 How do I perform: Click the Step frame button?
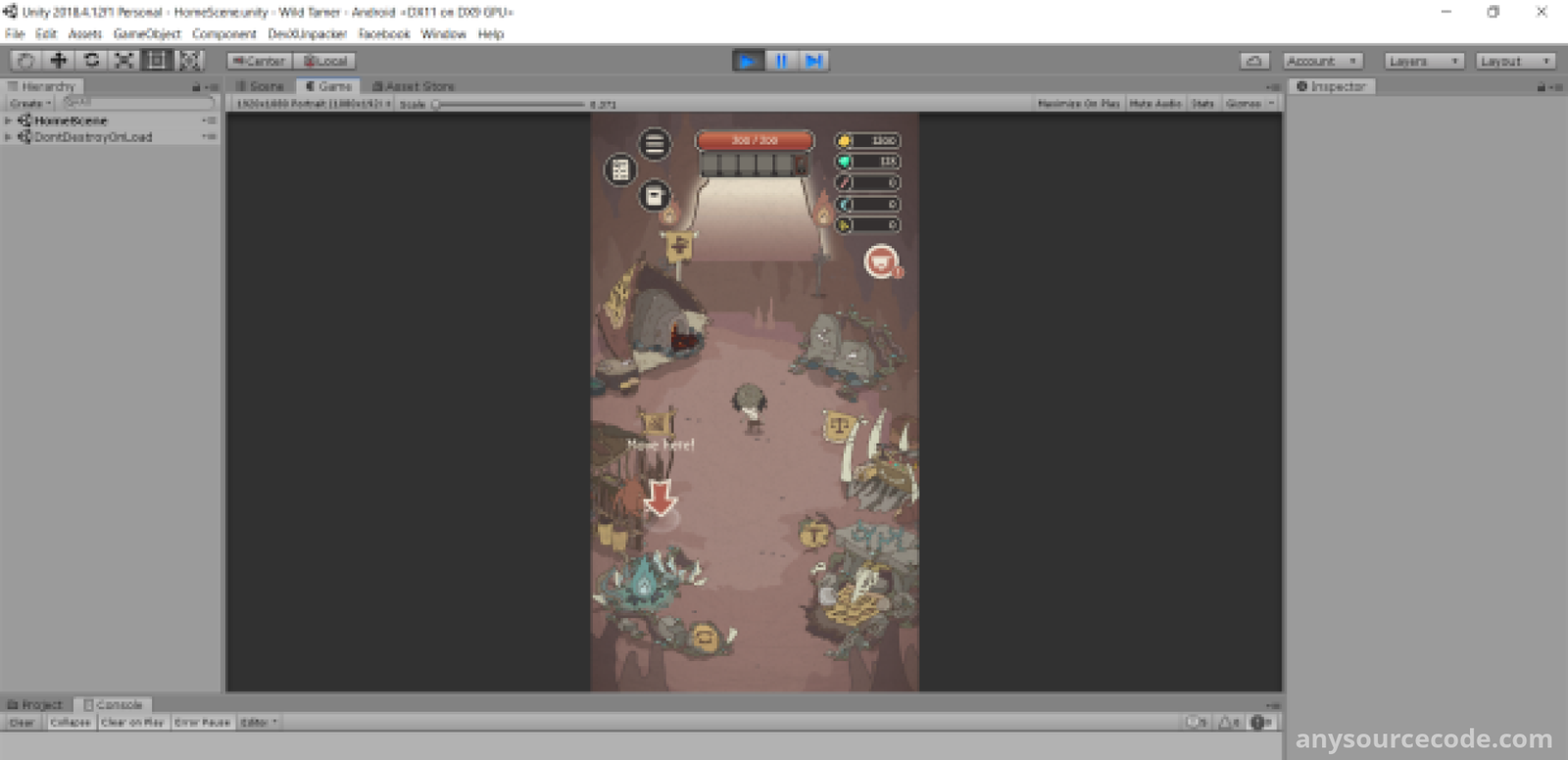point(813,61)
